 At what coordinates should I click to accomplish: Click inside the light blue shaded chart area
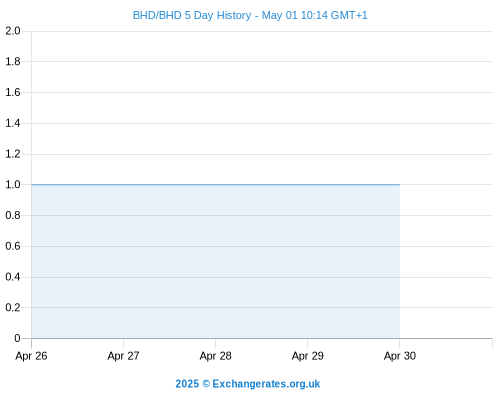pyautogui.click(x=215, y=262)
